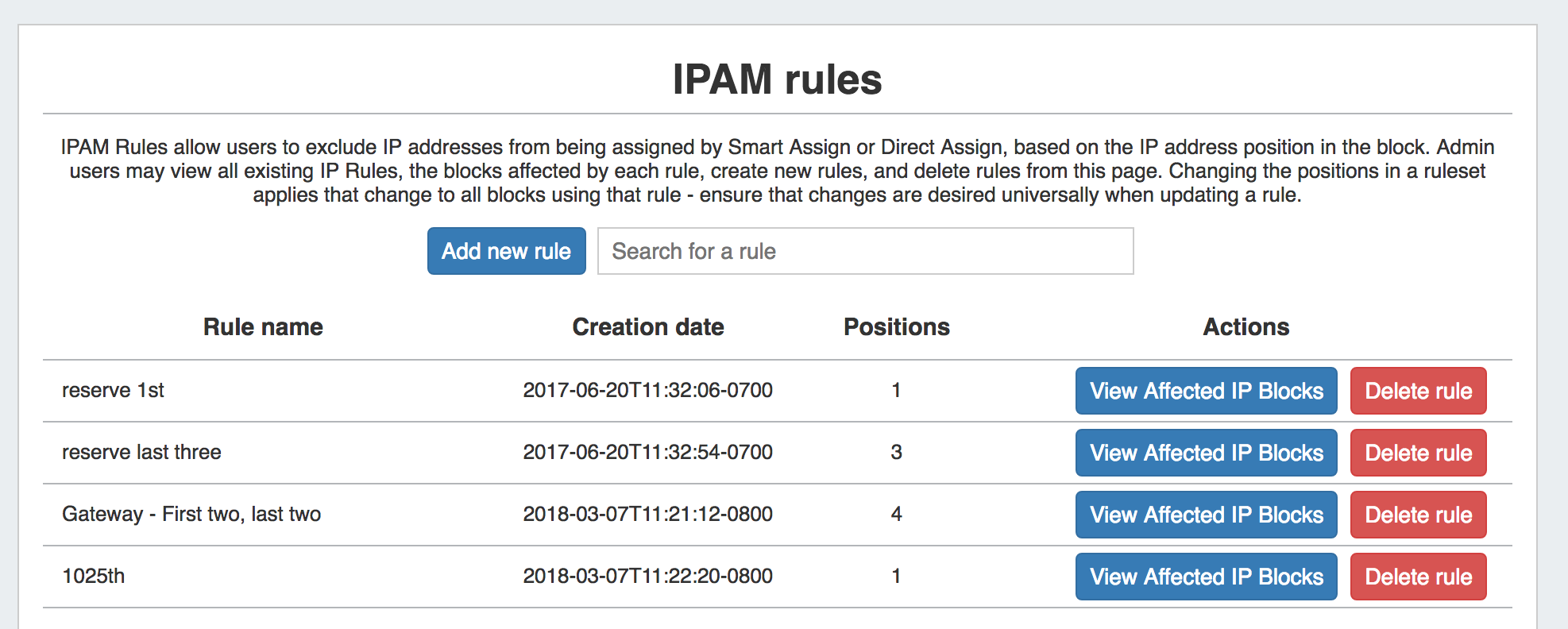Screen dimensions: 1568x629
Task: Click the IPAM rules page heading
Action: click(x=777, y=79)
